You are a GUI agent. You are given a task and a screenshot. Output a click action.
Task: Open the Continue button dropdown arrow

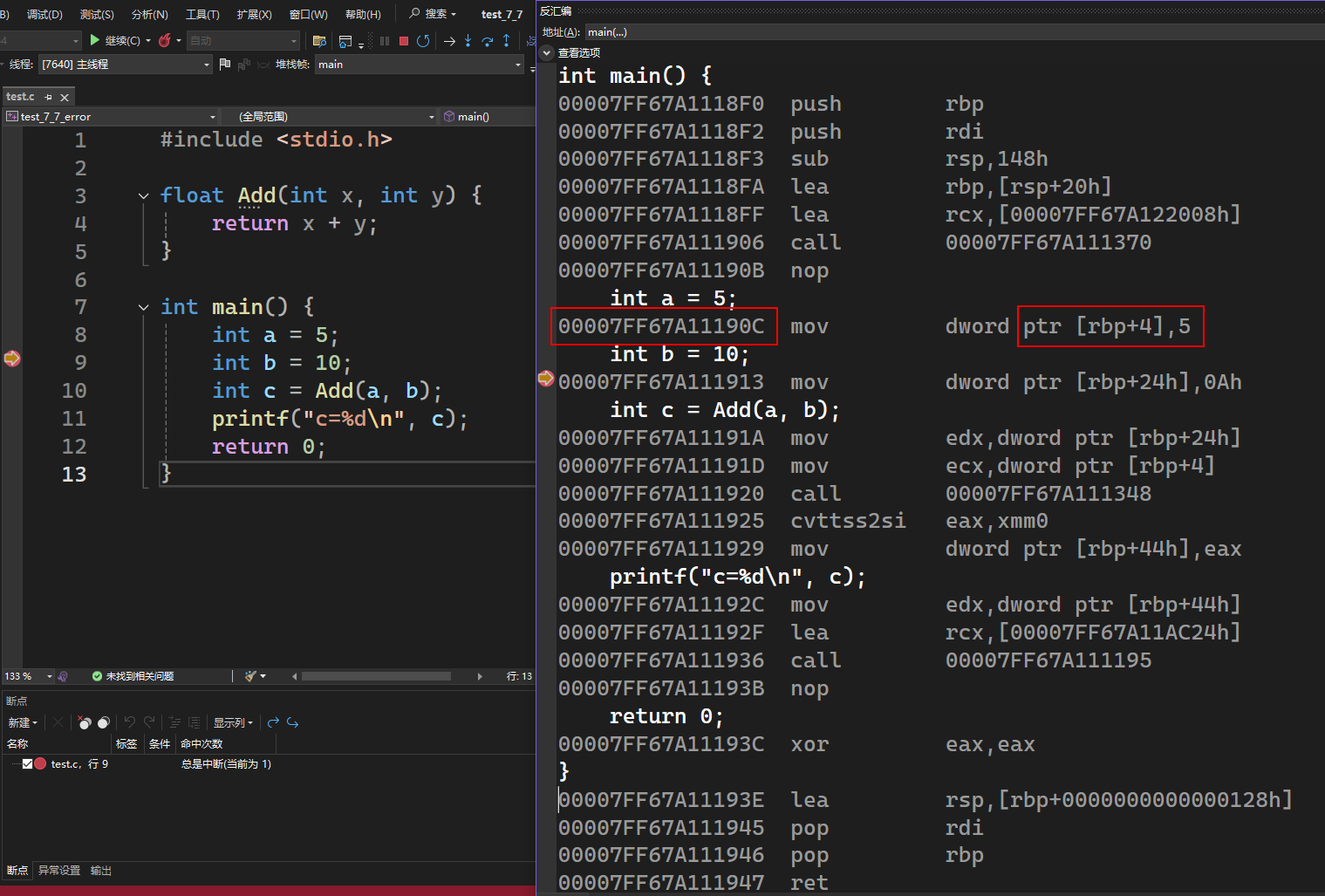pyautogui.click(x=148, y=41)
